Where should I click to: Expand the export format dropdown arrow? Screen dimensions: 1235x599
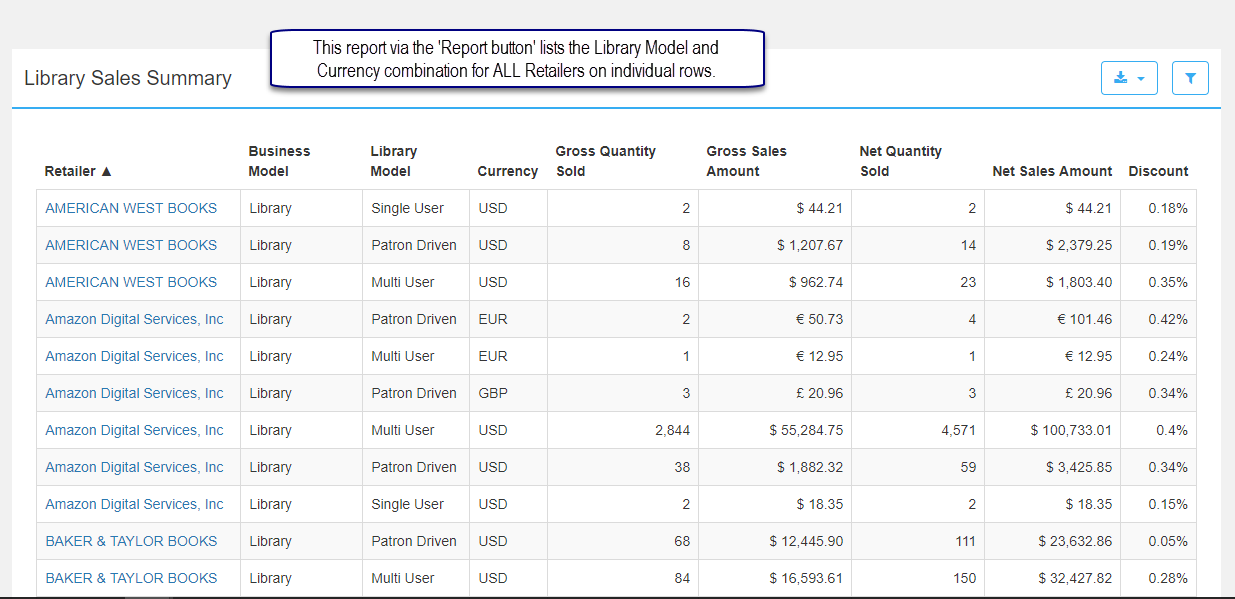point(1142,77)
